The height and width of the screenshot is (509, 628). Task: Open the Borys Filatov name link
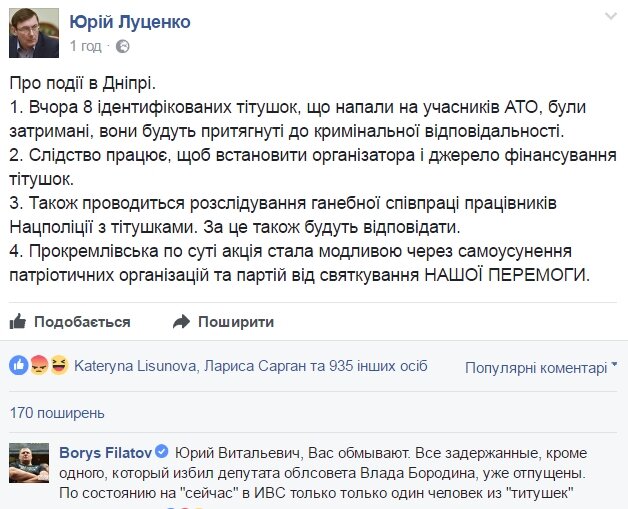(106, 453)
